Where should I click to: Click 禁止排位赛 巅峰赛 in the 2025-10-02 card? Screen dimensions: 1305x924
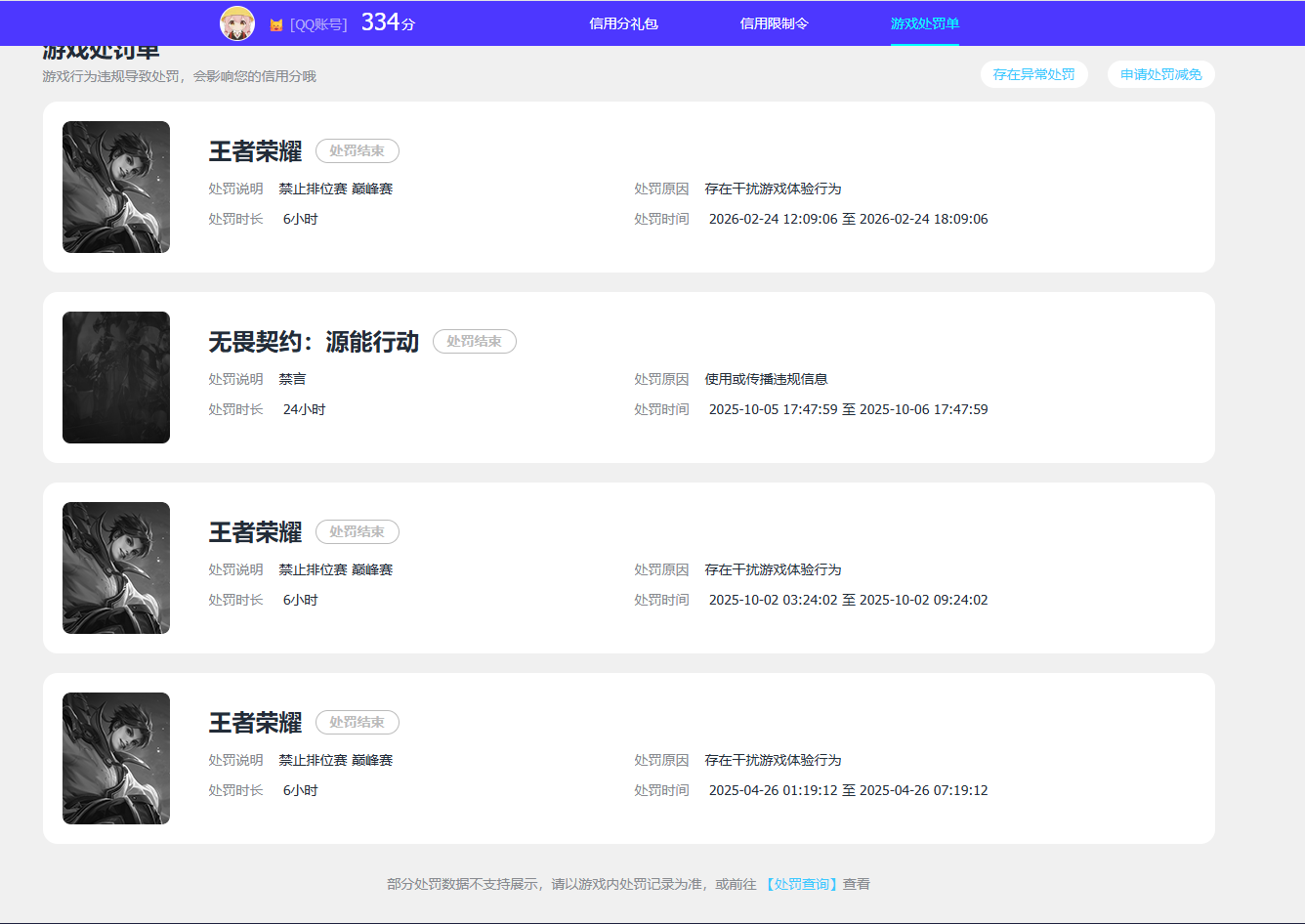(x=336, y=569)
